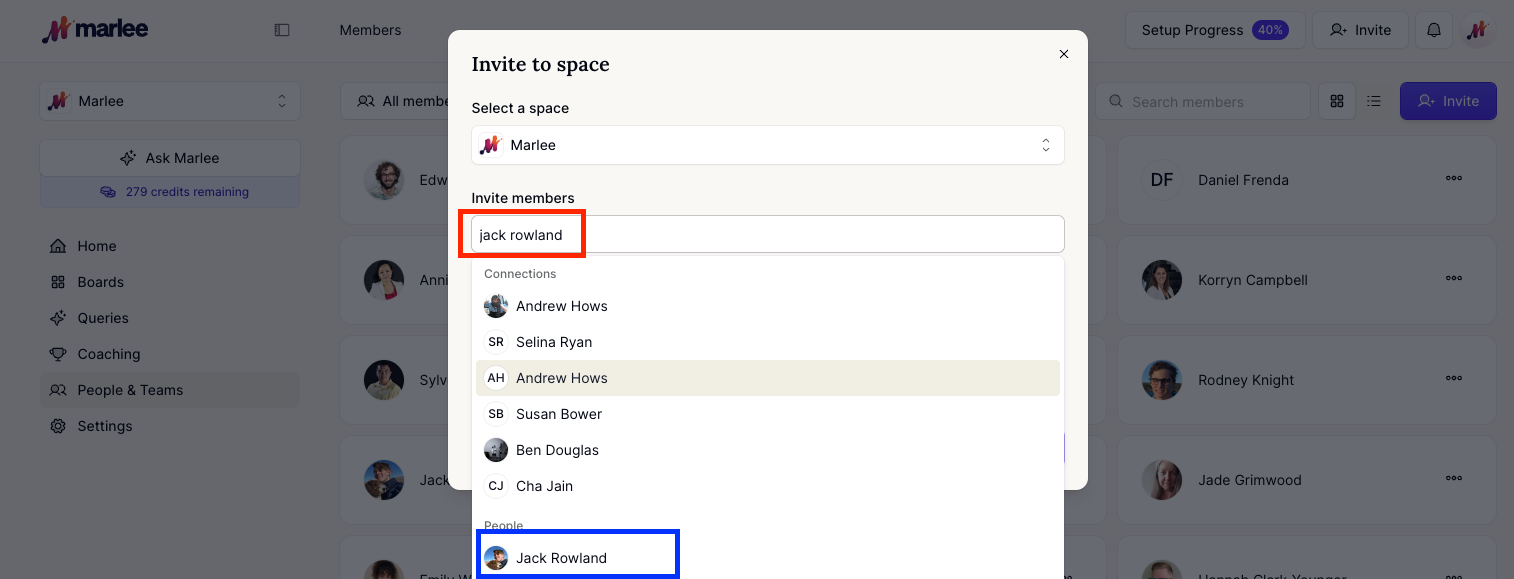Click the Search members field

coord(1203,101)
